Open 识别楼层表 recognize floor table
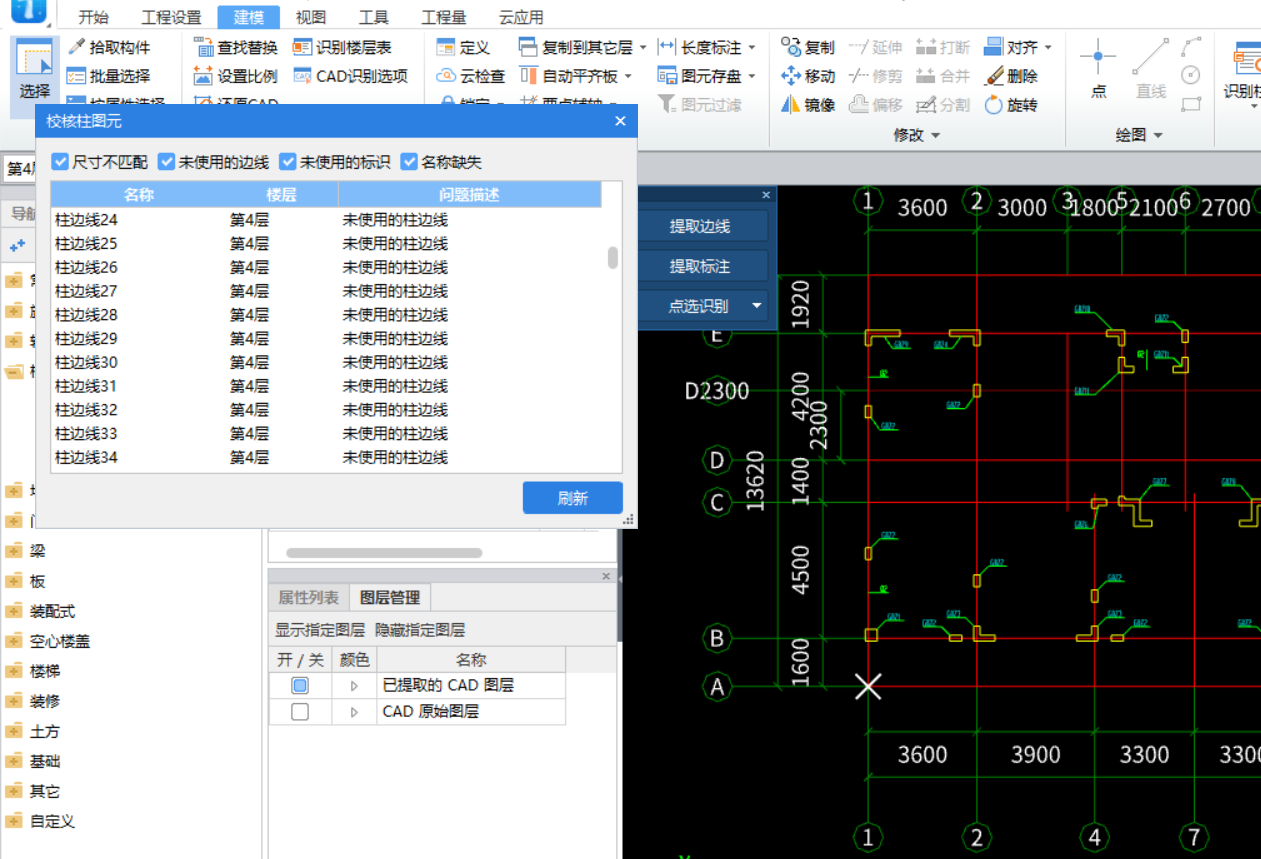This screenshot has width=1261, height=859. tap(342, 47)
